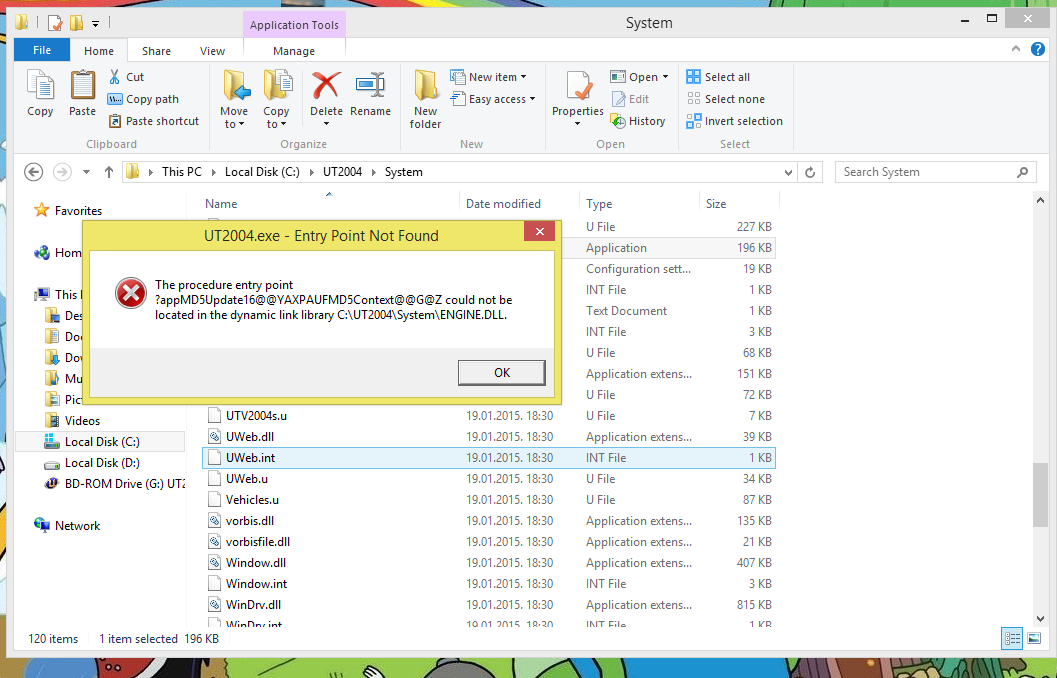The width and height of the screenshot is (1057, 678).
Task: Click the Back navigation arrow
Action: tap(34, 172)
